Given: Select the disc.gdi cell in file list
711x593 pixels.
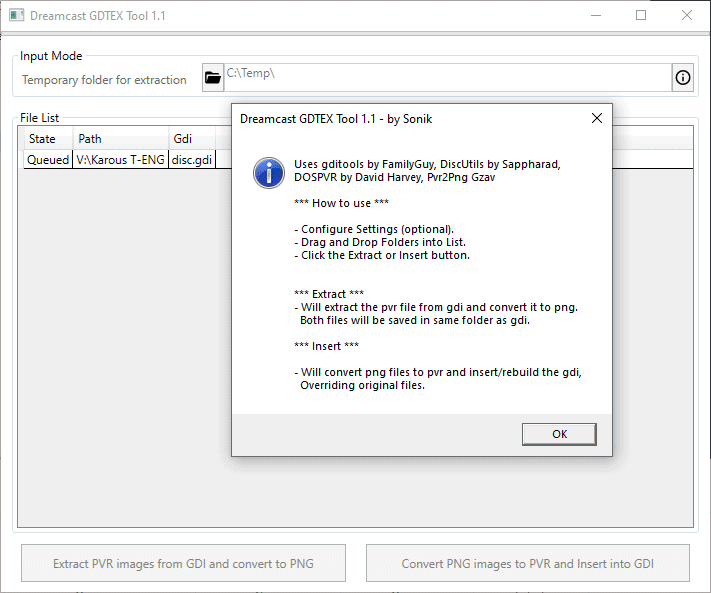Looking at the screenshot, I should tap(192, 160).
